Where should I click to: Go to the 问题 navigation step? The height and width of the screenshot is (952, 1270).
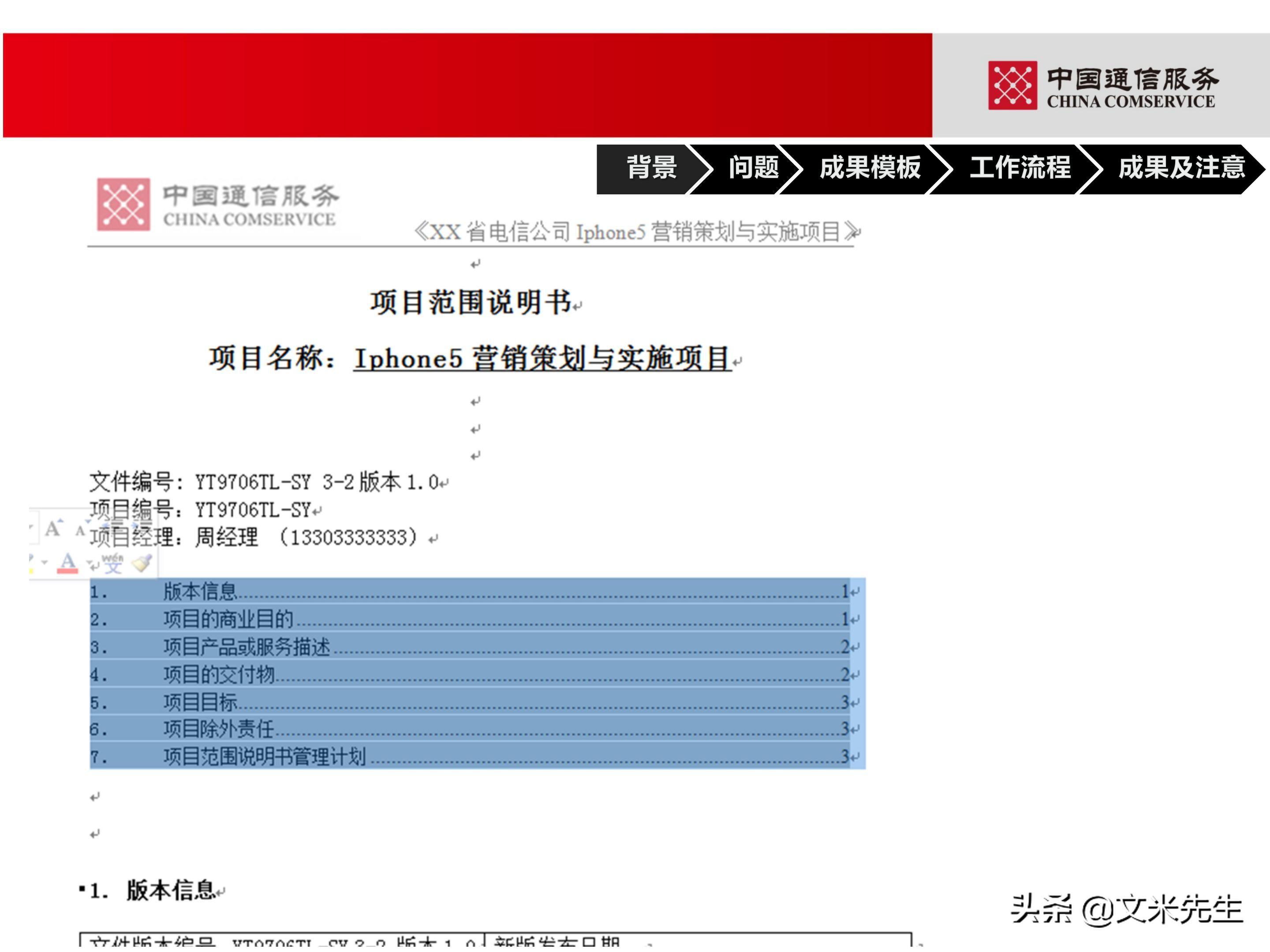(x=753, y=168)
